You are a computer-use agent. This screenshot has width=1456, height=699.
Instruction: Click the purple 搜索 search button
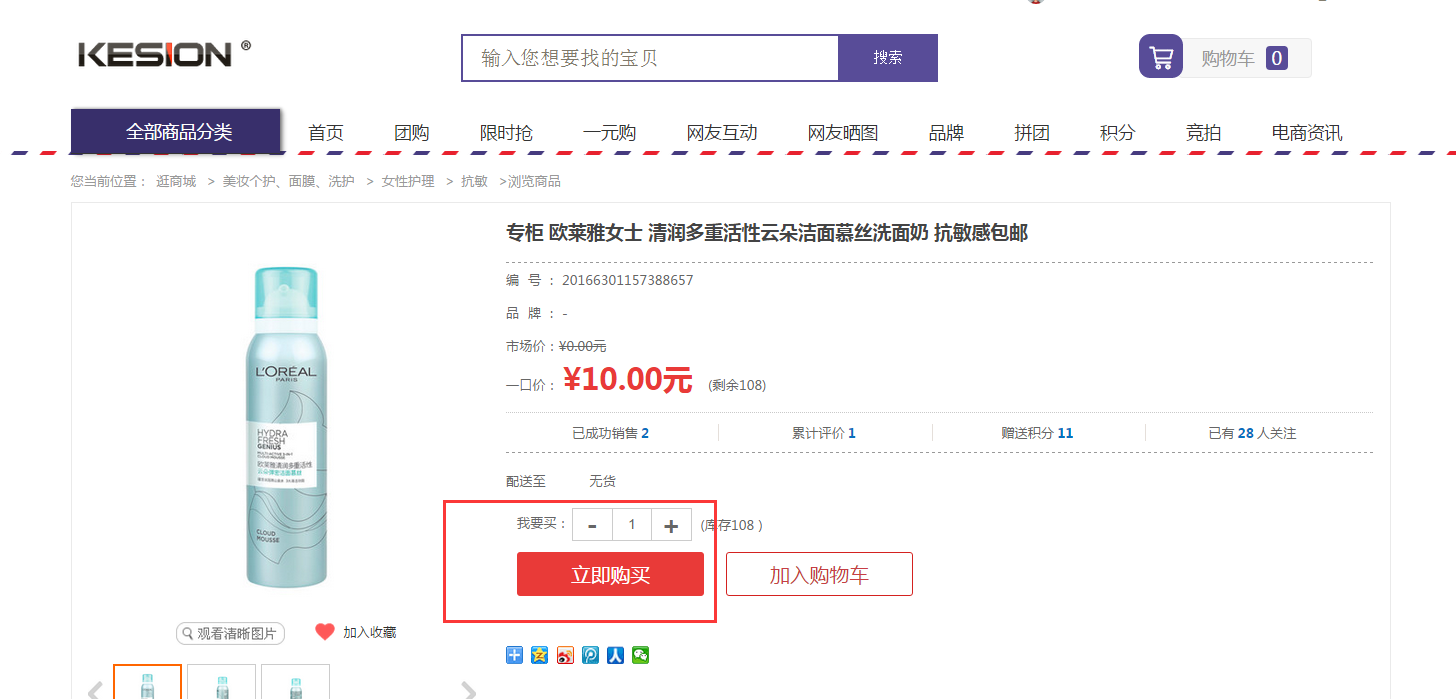point(888,58)
